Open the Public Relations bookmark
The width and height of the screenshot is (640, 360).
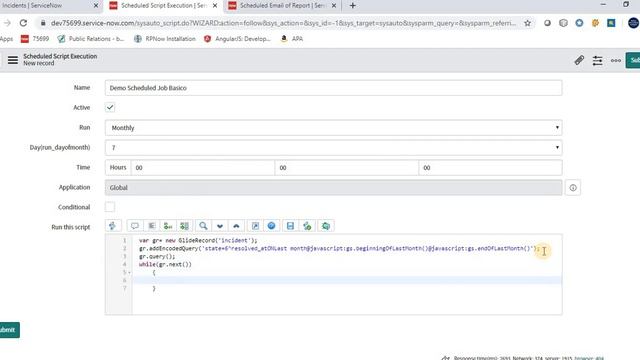point(91,39)
